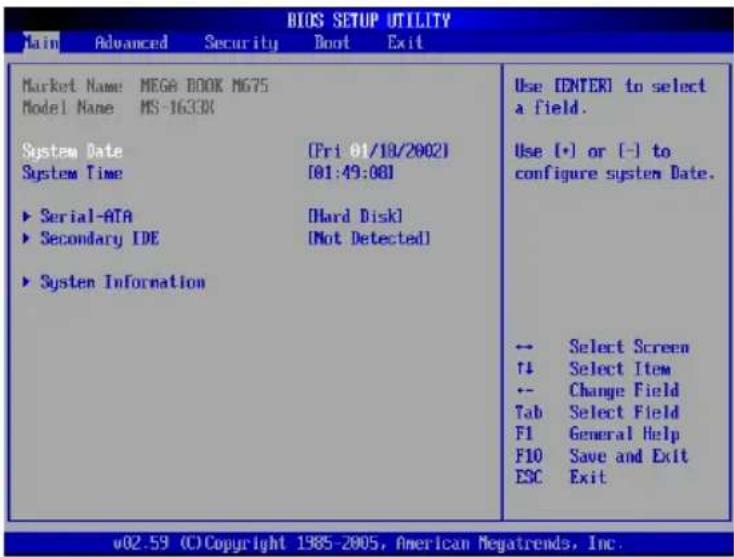The width and height of the screenshot is (734, 557).
Task: Click the F1 key label
Action: [x=524, y=434]
